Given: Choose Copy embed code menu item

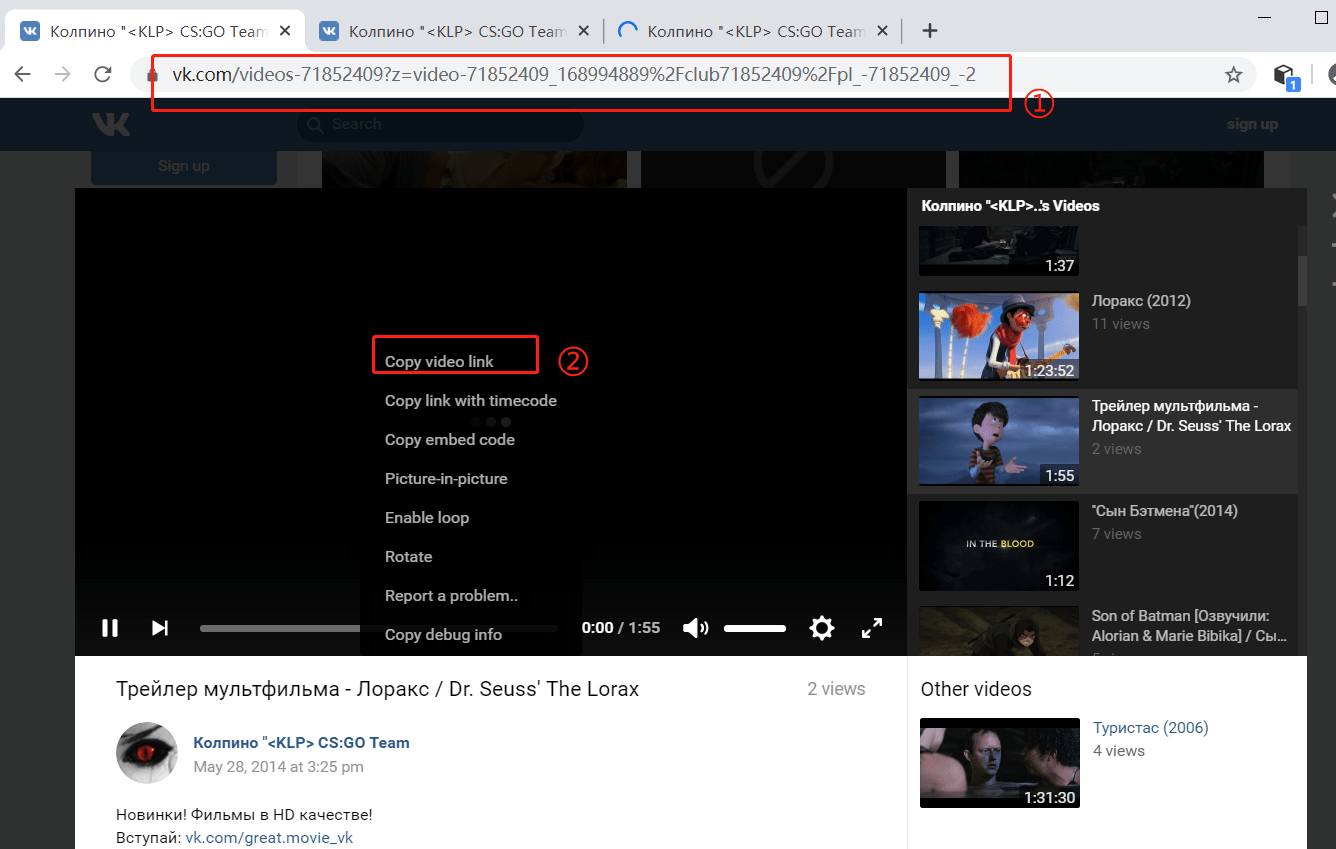Looking at the screenshot, I should coord(450,439).
